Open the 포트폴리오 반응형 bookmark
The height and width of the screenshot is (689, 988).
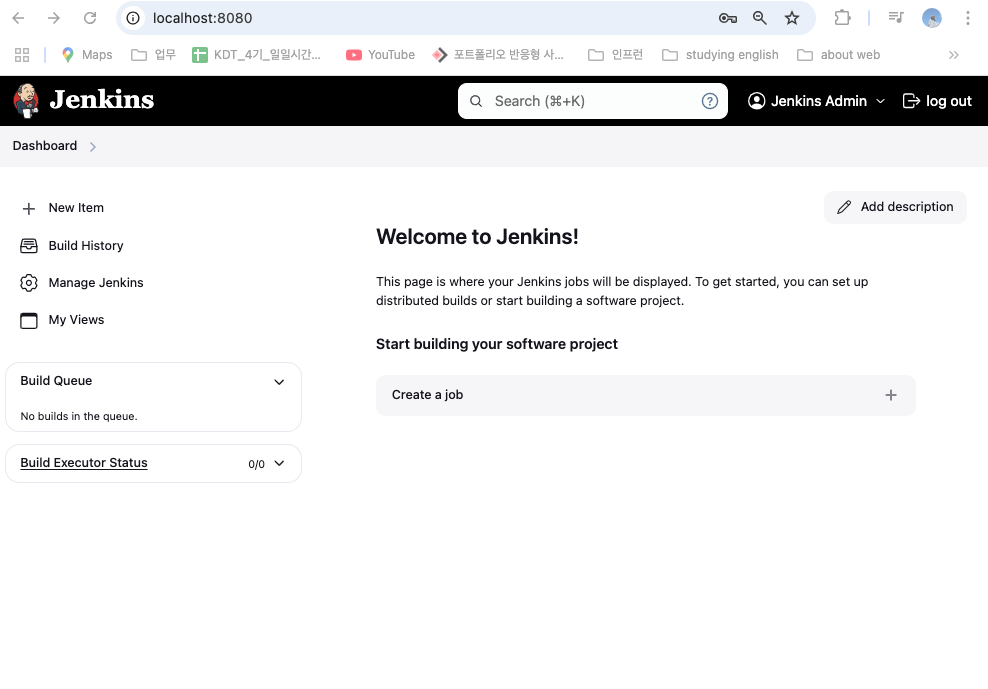(498, 55)
